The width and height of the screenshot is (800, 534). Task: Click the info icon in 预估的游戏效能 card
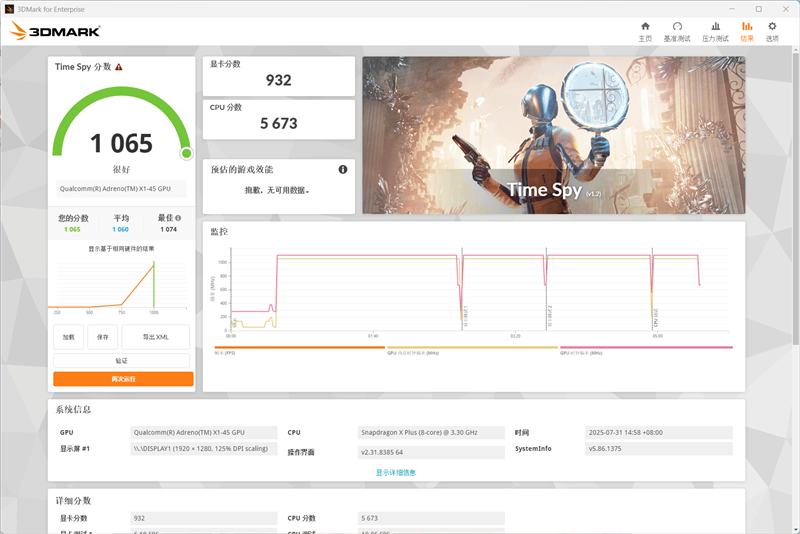coord(343,169)
